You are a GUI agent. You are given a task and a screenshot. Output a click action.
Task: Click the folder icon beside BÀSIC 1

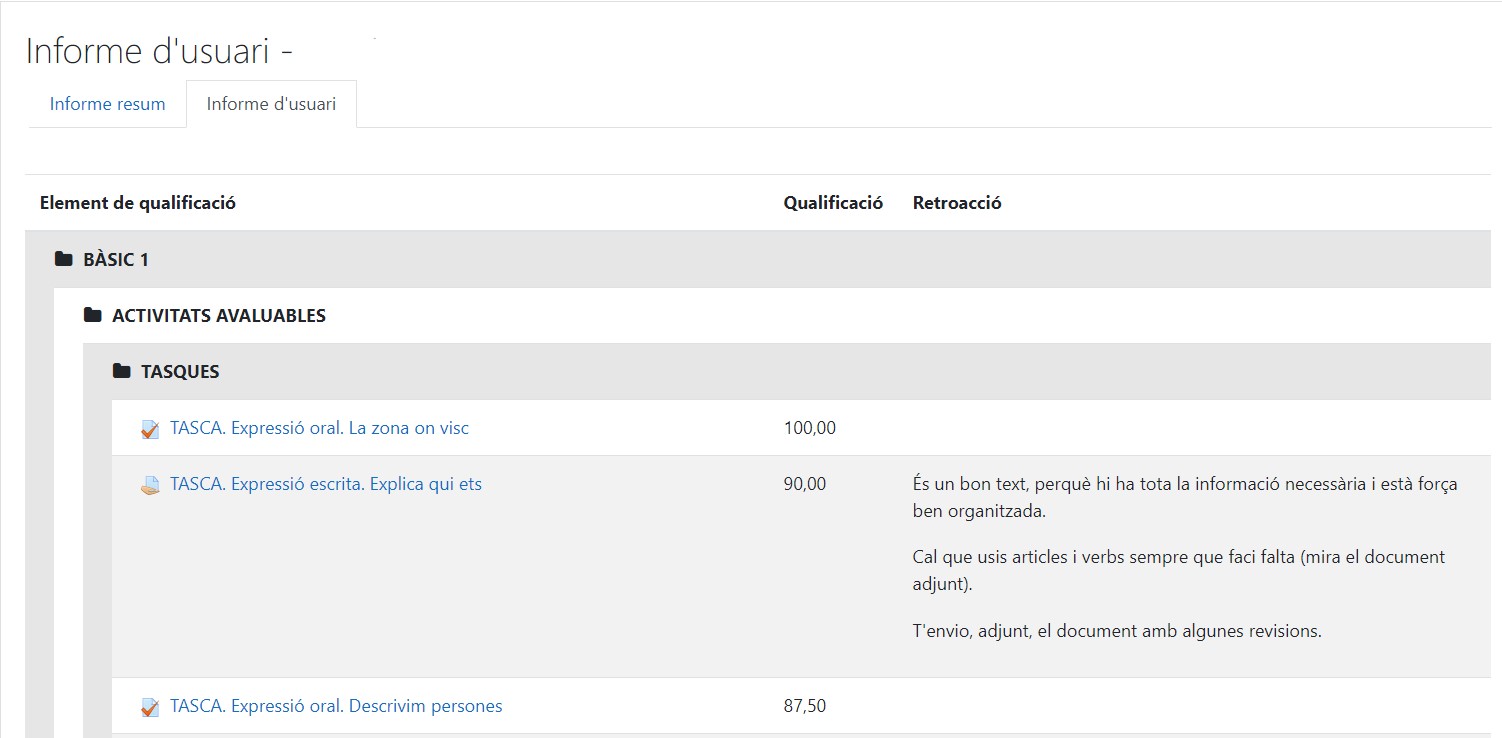pos(64,260)
